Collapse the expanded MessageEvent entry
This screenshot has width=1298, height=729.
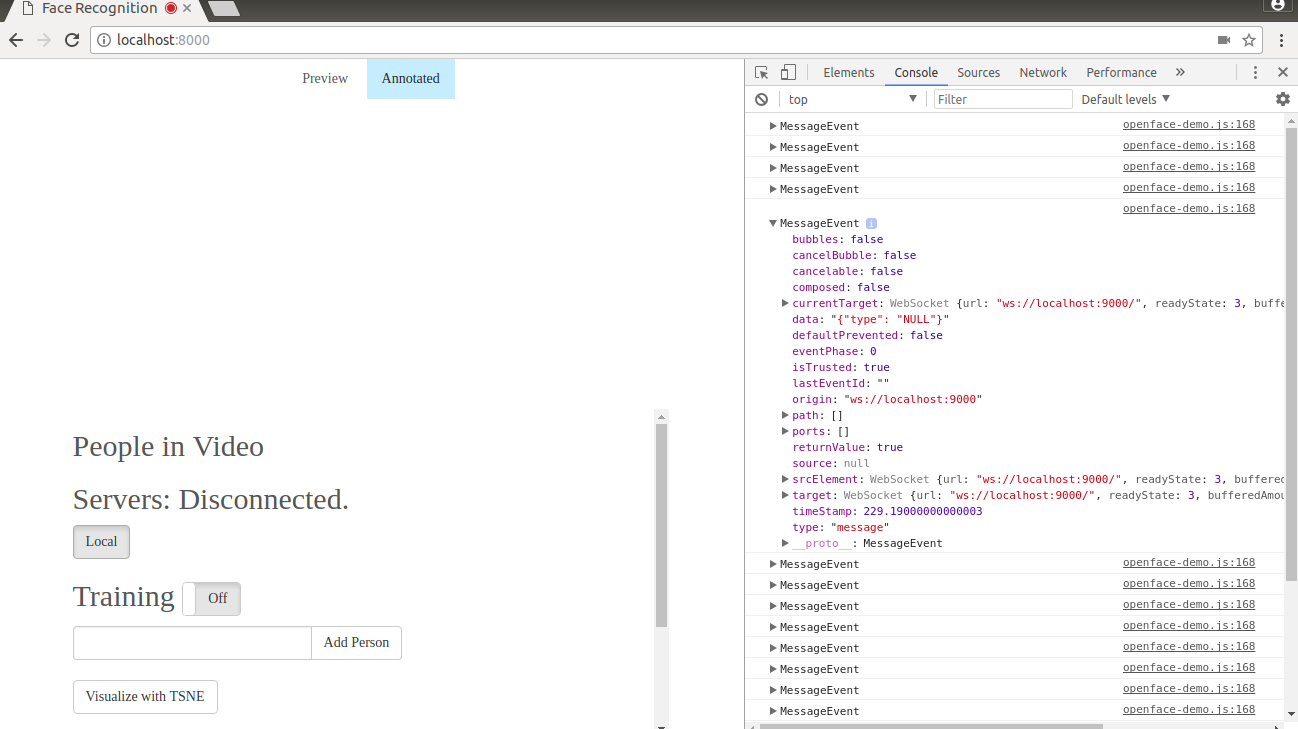click(772, 222)
